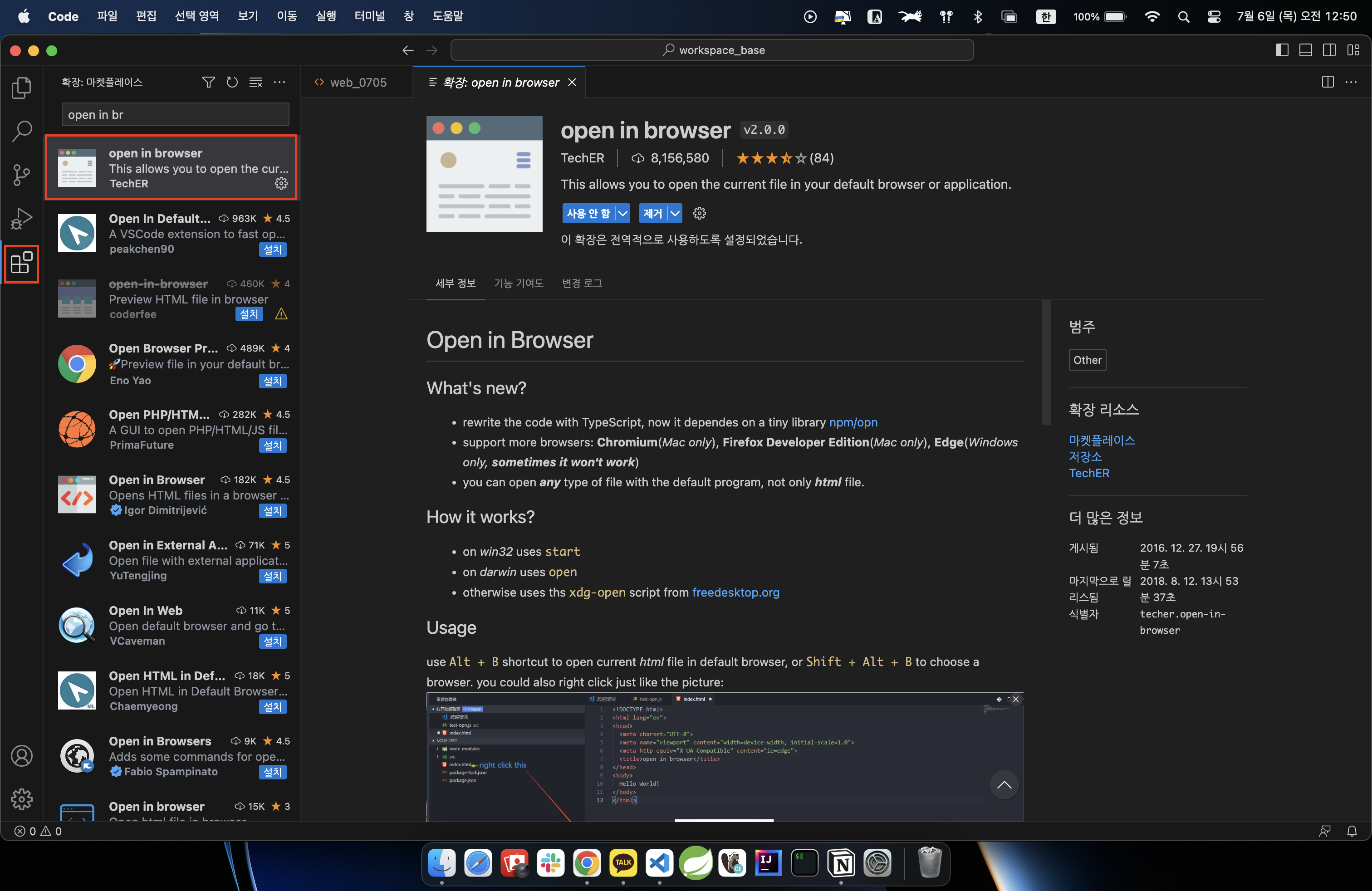Toggle the bottom panel layout button
Screen dimensions: 1372x891
[1306, 50]
